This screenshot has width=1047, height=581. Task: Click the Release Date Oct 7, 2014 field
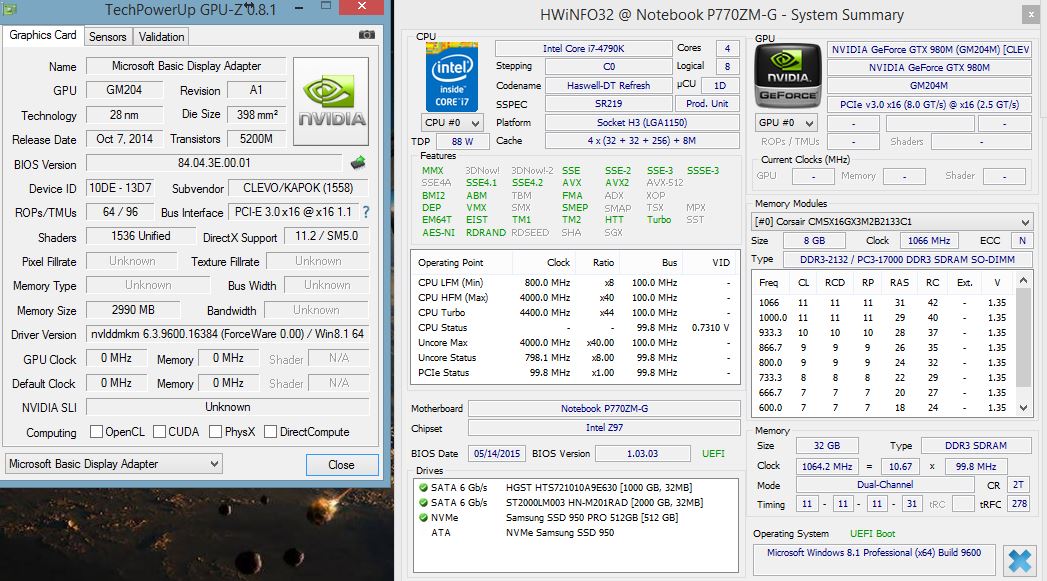click(x=125, y=139)
